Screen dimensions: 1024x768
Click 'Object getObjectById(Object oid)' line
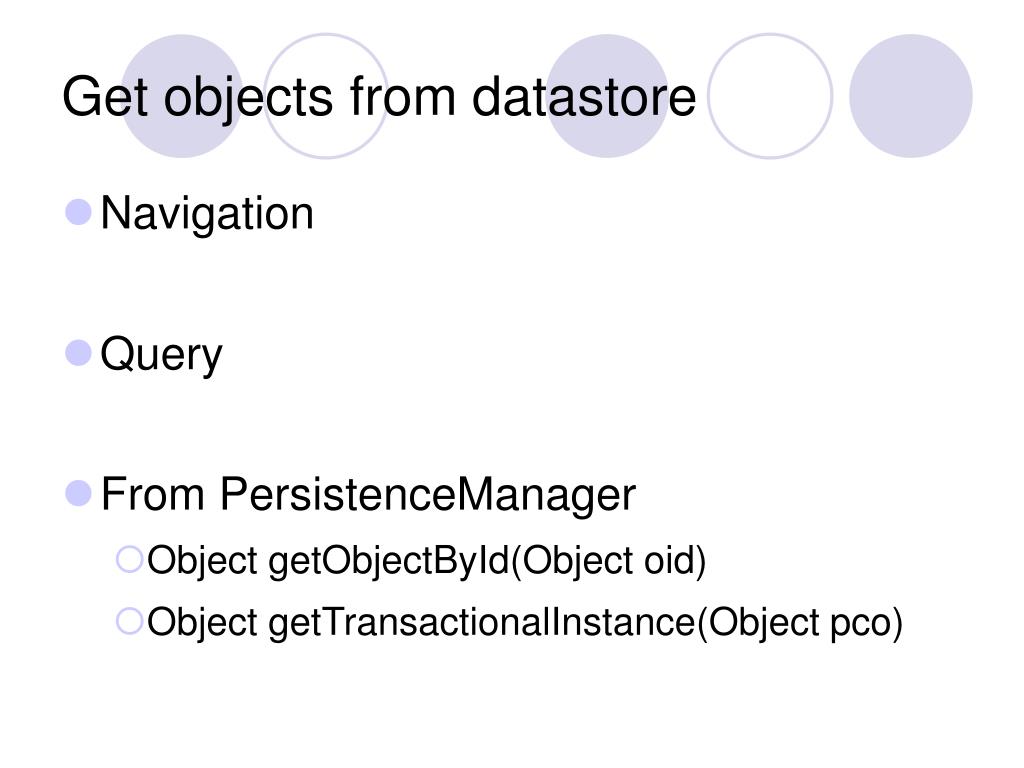pos(426,561)
